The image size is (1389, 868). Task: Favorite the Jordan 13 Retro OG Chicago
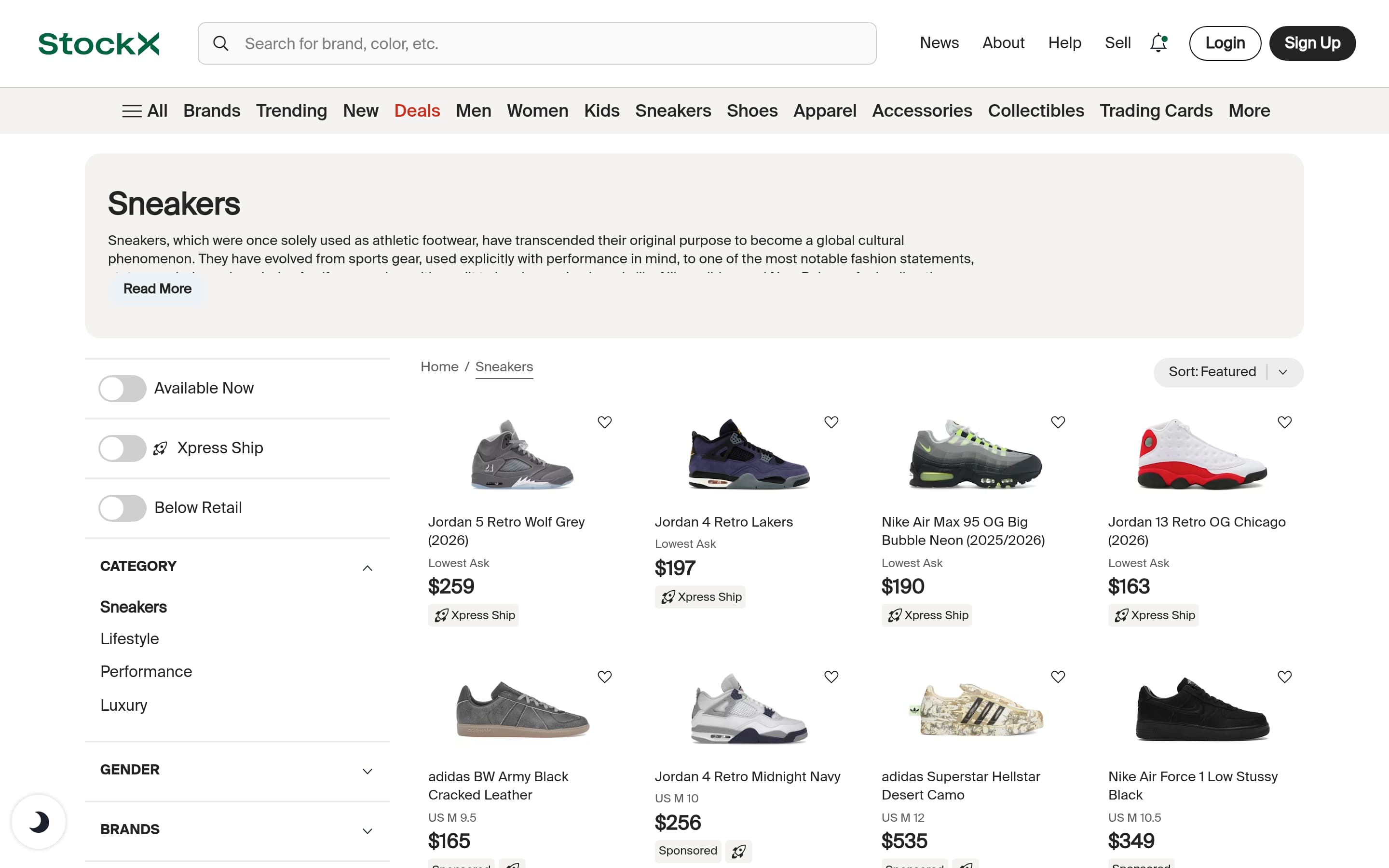click(x=1284, y=422)
